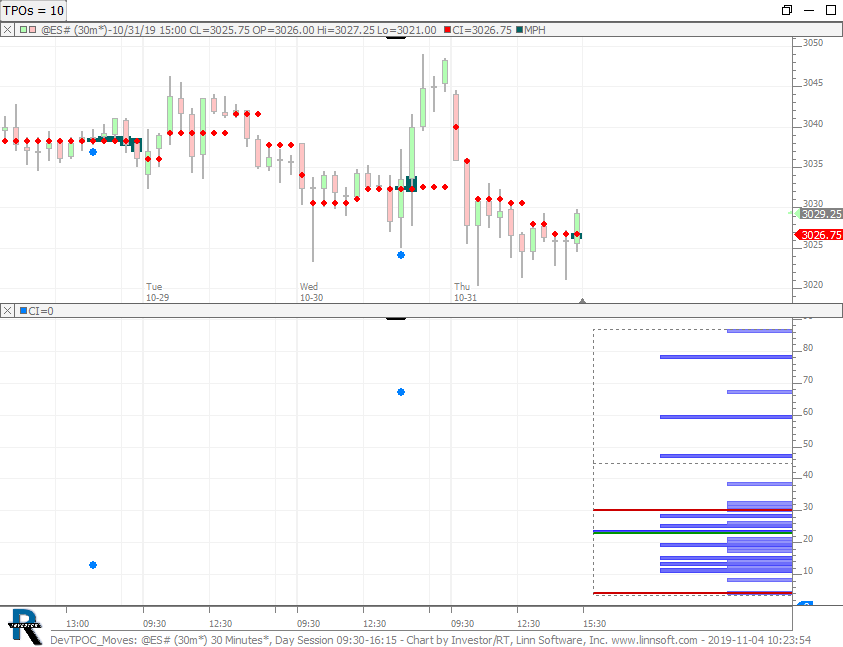Screen dimensions: 843x647
Task: Click the TPOs = 10 button
Action: 33,10
